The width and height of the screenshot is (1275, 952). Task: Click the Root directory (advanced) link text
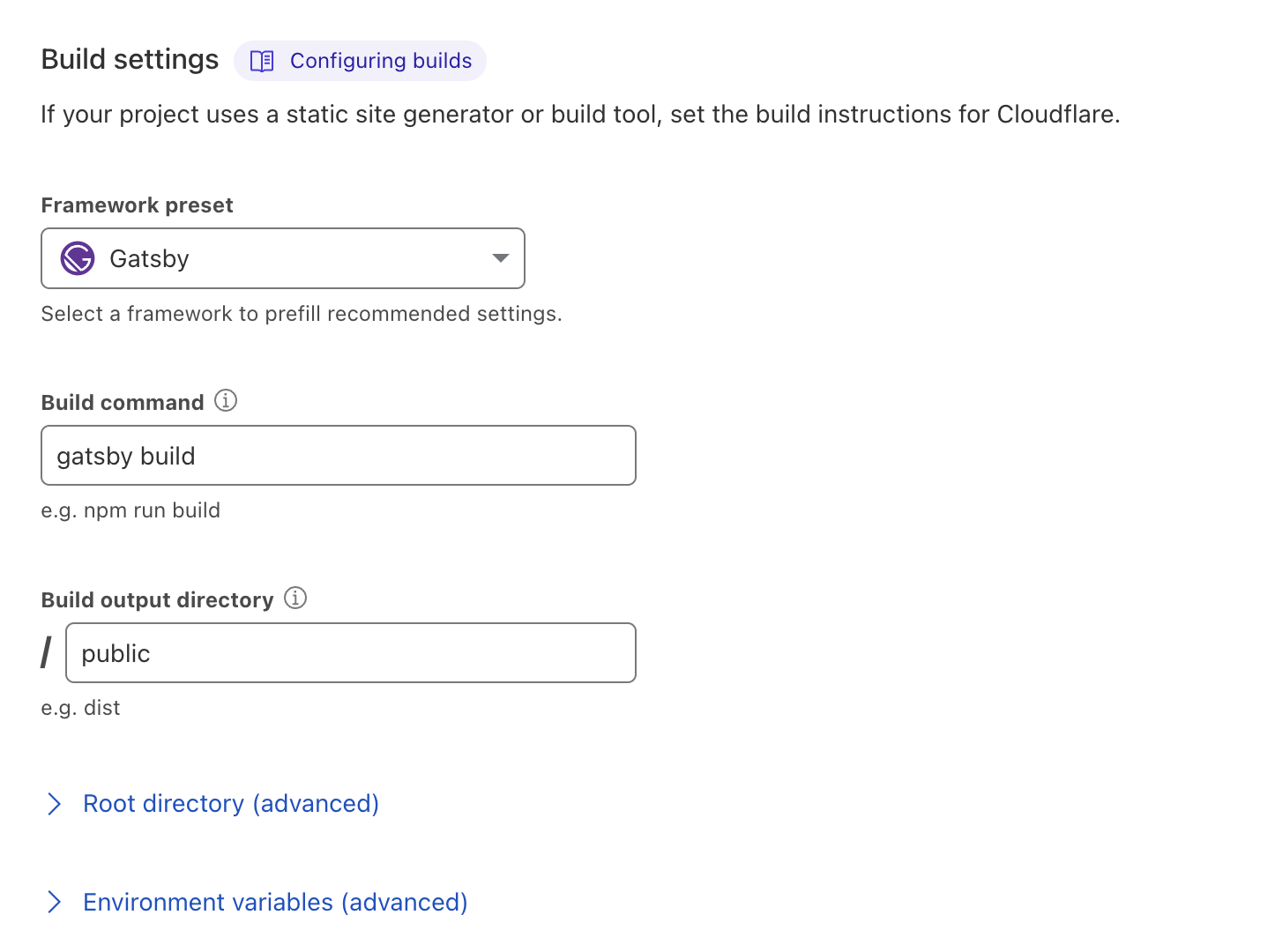[x=230, y=803]
